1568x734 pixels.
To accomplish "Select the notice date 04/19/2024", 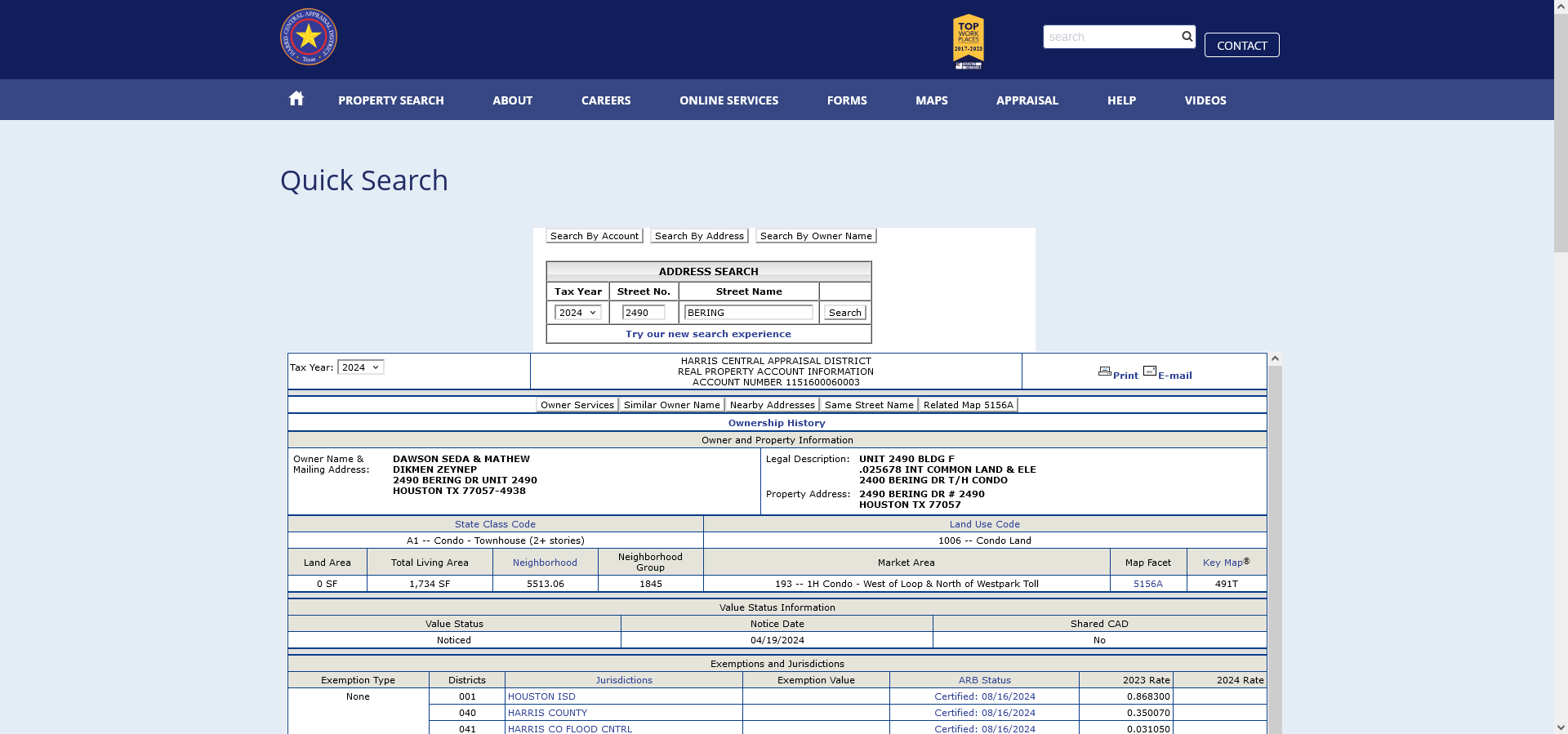I will point(777,640).
